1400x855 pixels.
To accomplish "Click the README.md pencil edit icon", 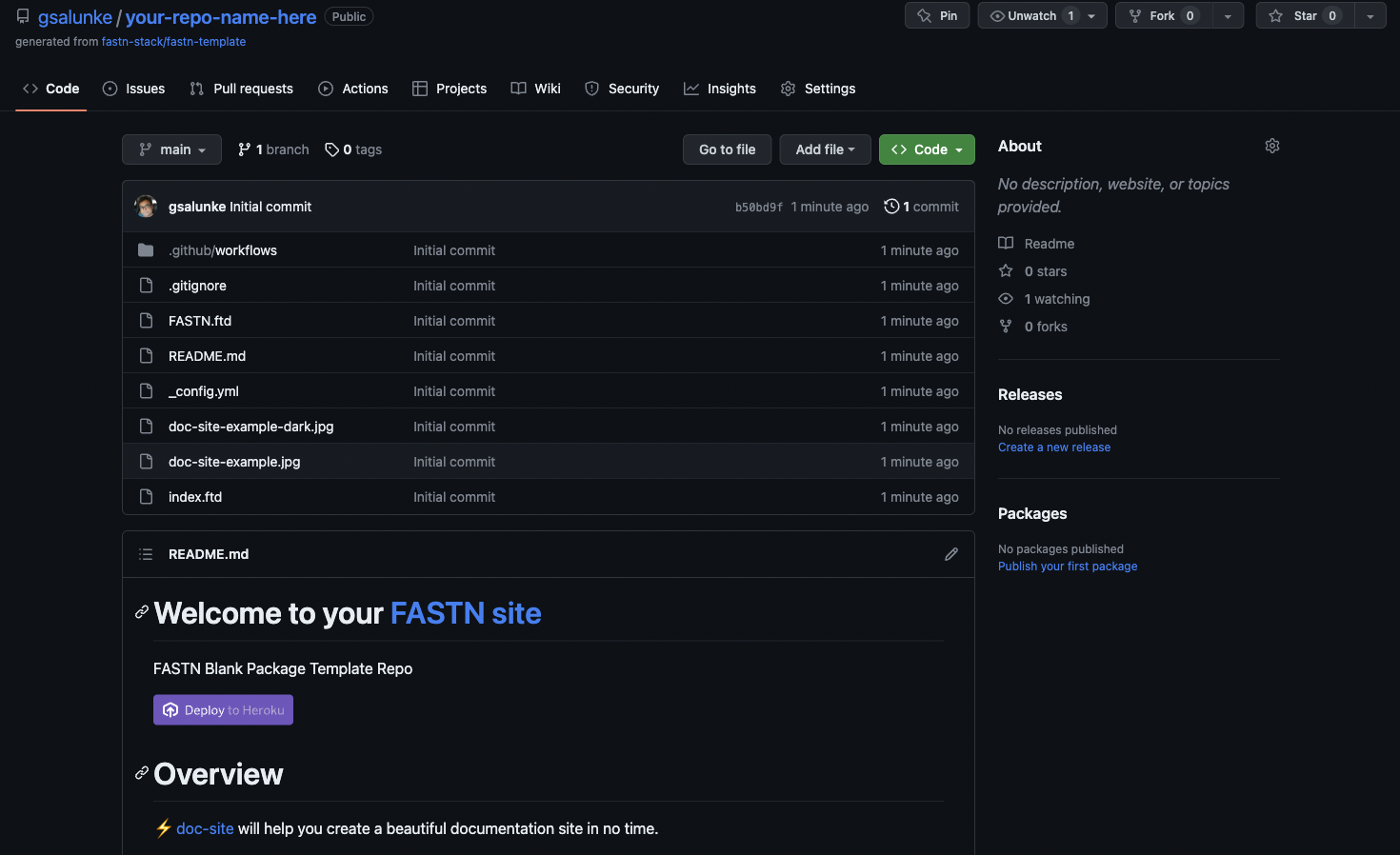I will 950,554.
